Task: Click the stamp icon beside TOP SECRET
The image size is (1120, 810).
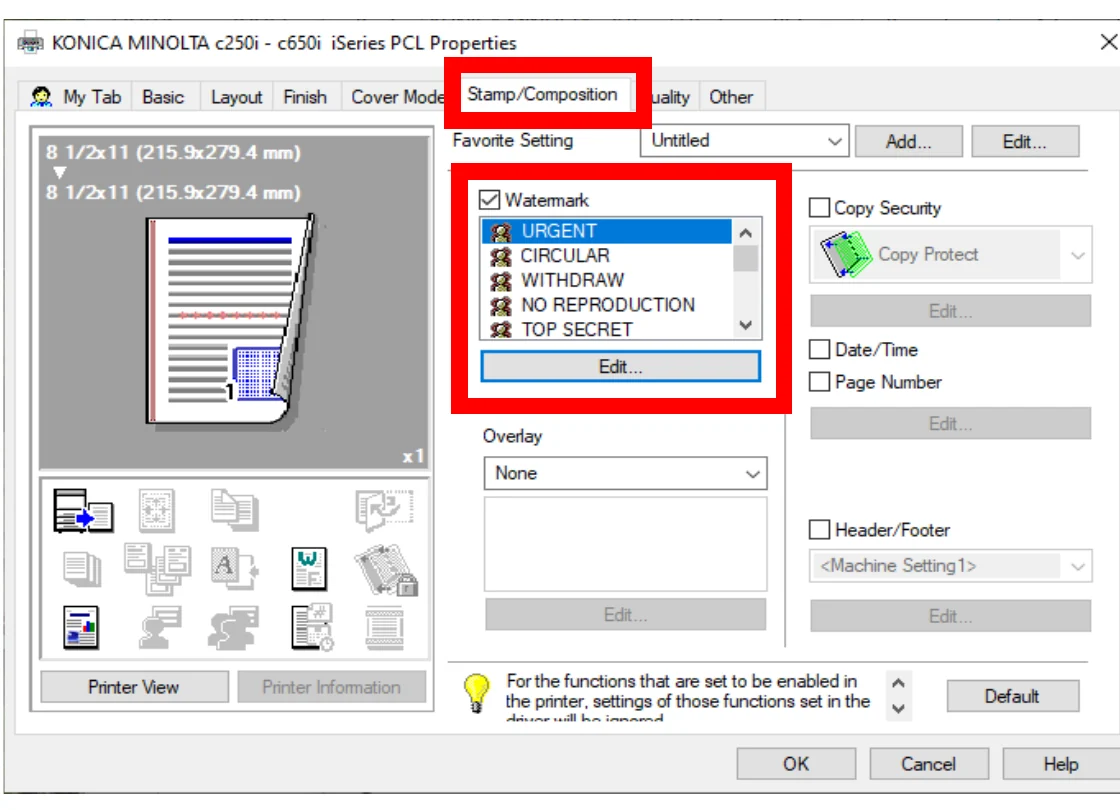Action: [501, 329]
